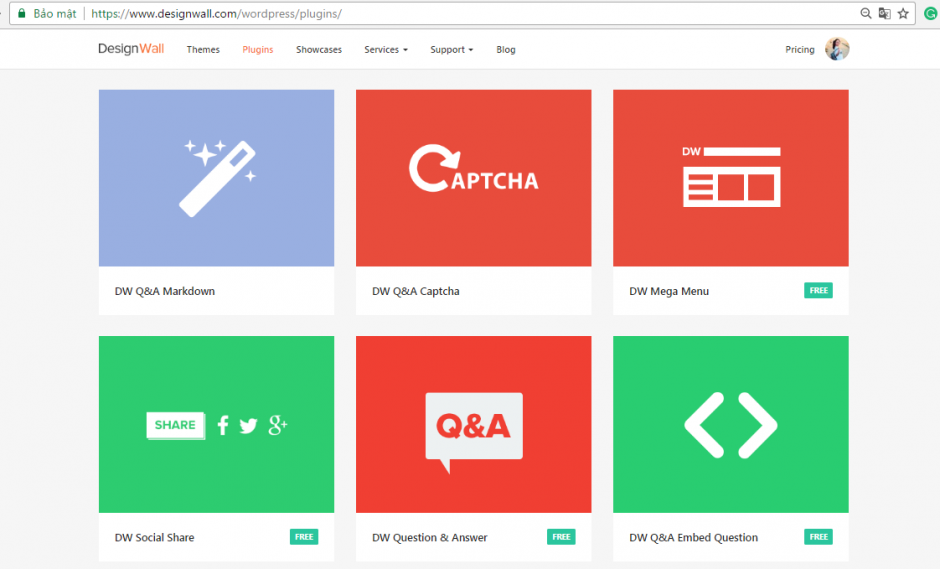Bookmark this page with the star icon
The height and width of the screenshot is (569, 940).
(x=903, y=13)
